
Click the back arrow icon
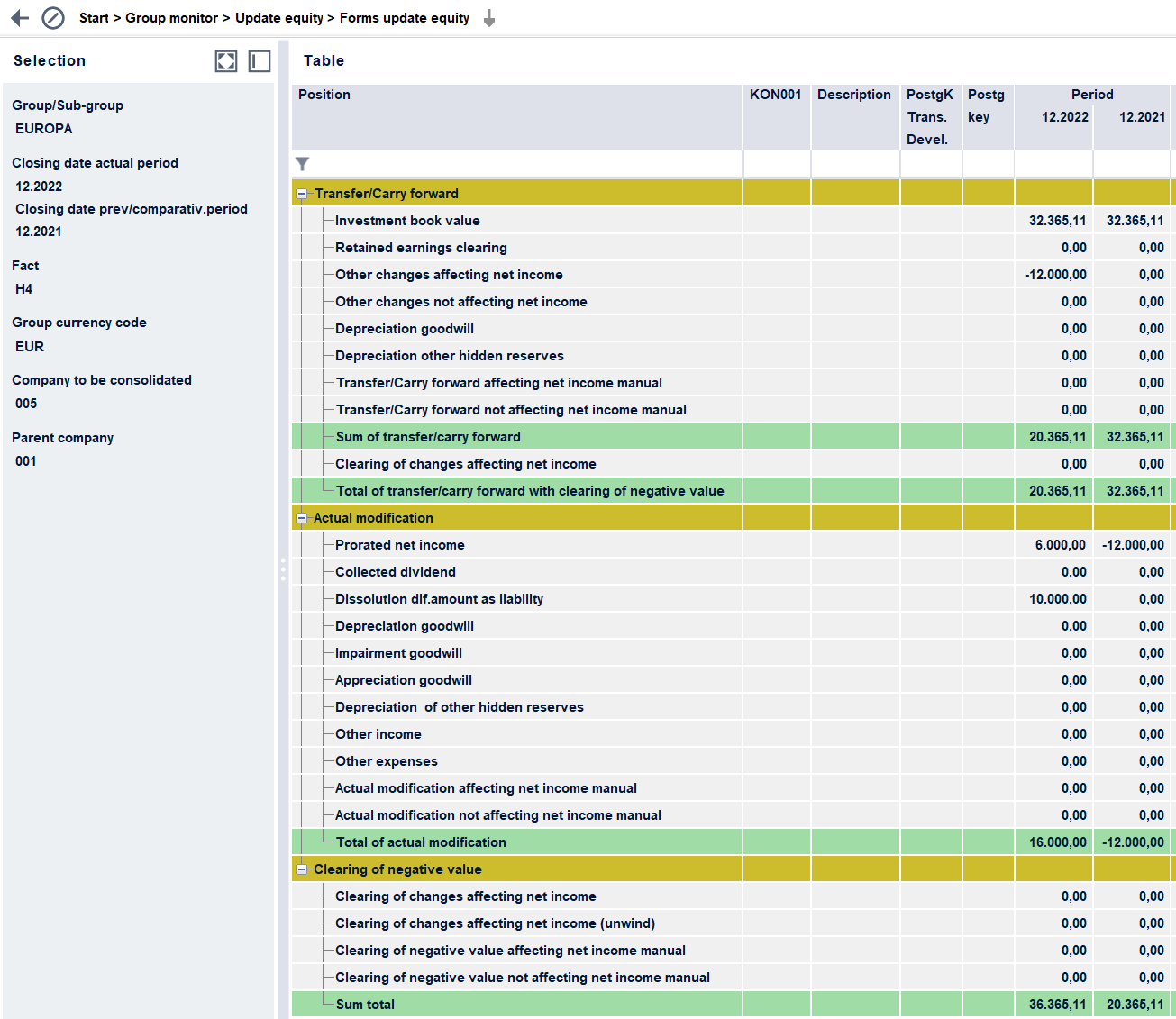(20, 18)
